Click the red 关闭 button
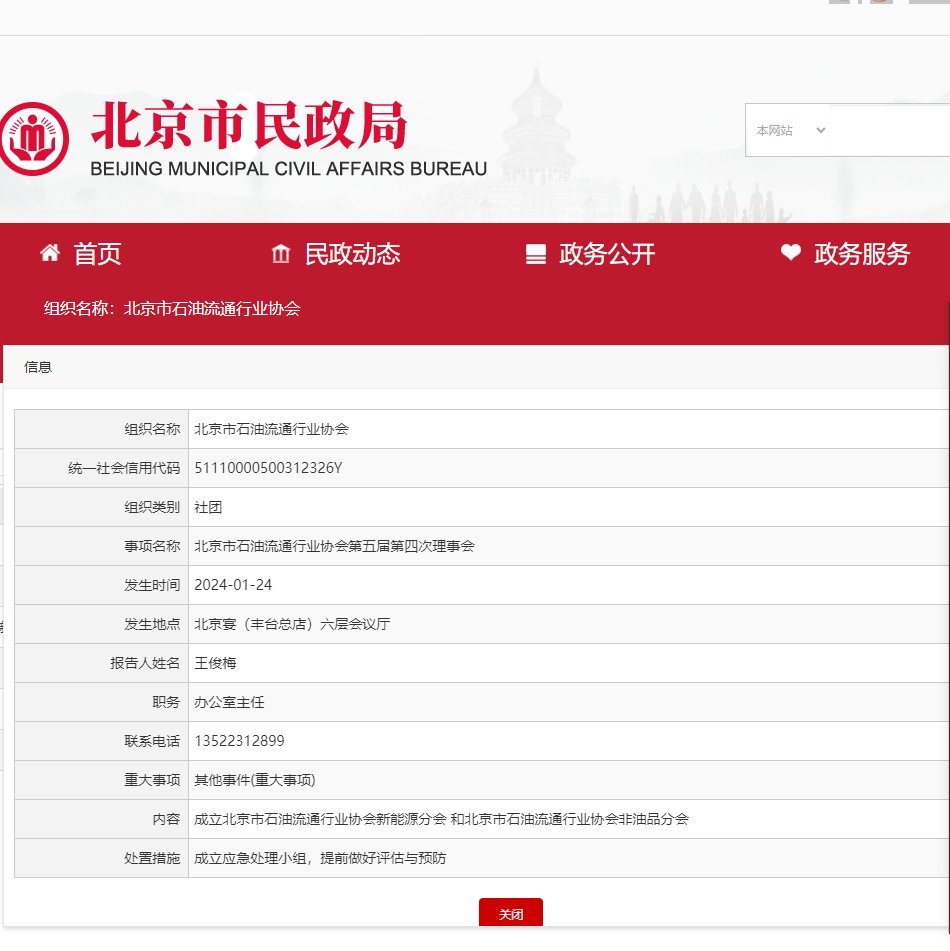950x951 pixels. tap(511, 912)
